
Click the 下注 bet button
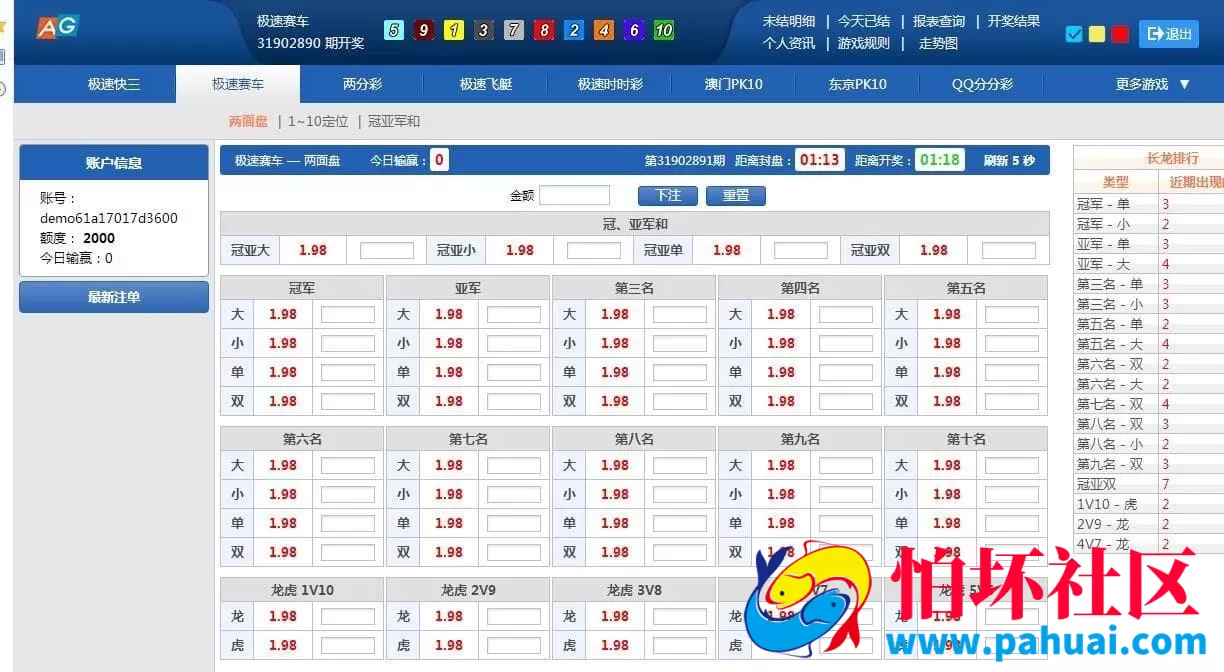point(667,195)
